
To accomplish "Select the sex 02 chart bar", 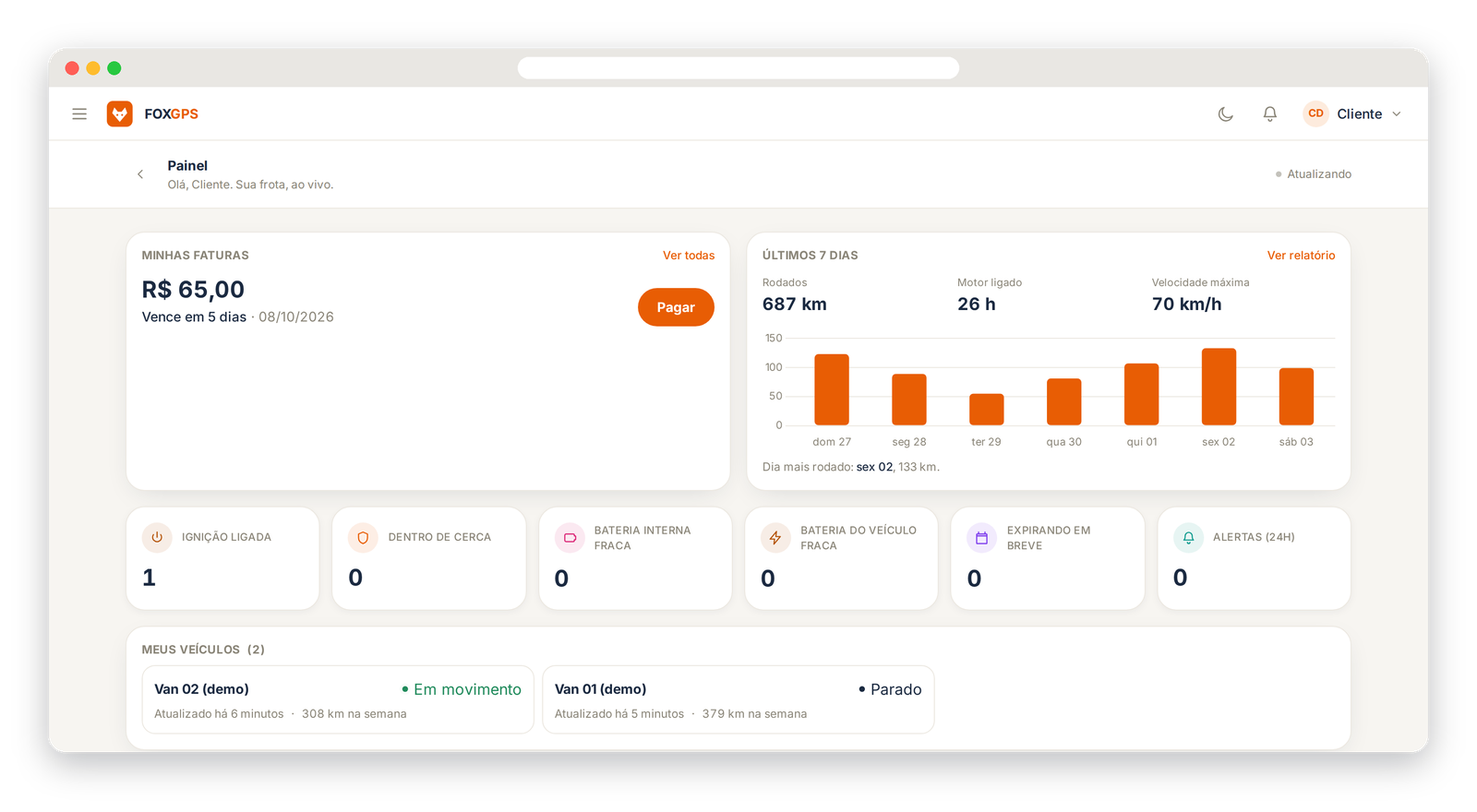I will [x=1219, y=387].
